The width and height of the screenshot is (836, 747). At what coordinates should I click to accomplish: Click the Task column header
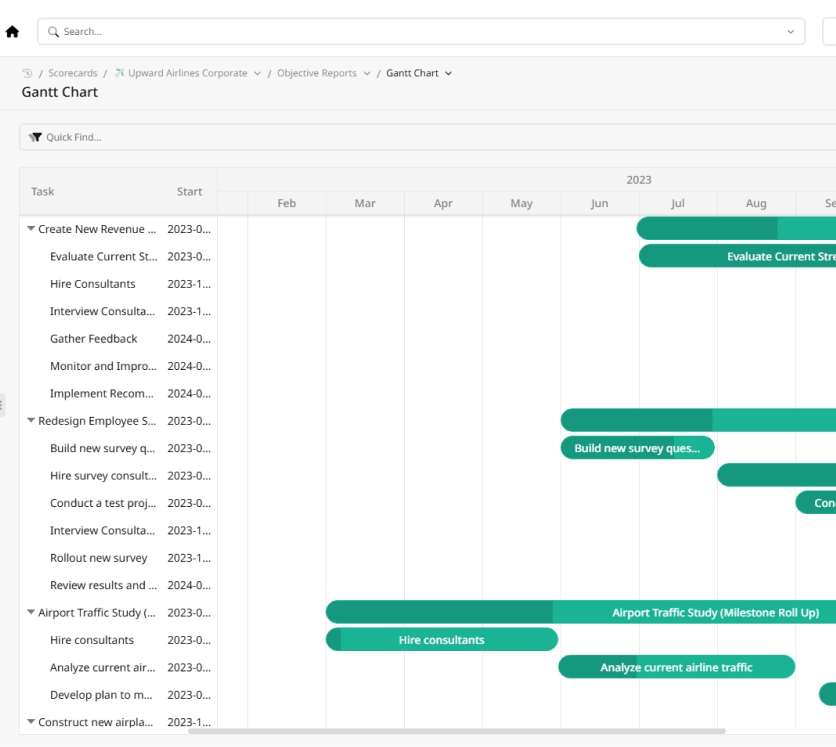(43, 191)
